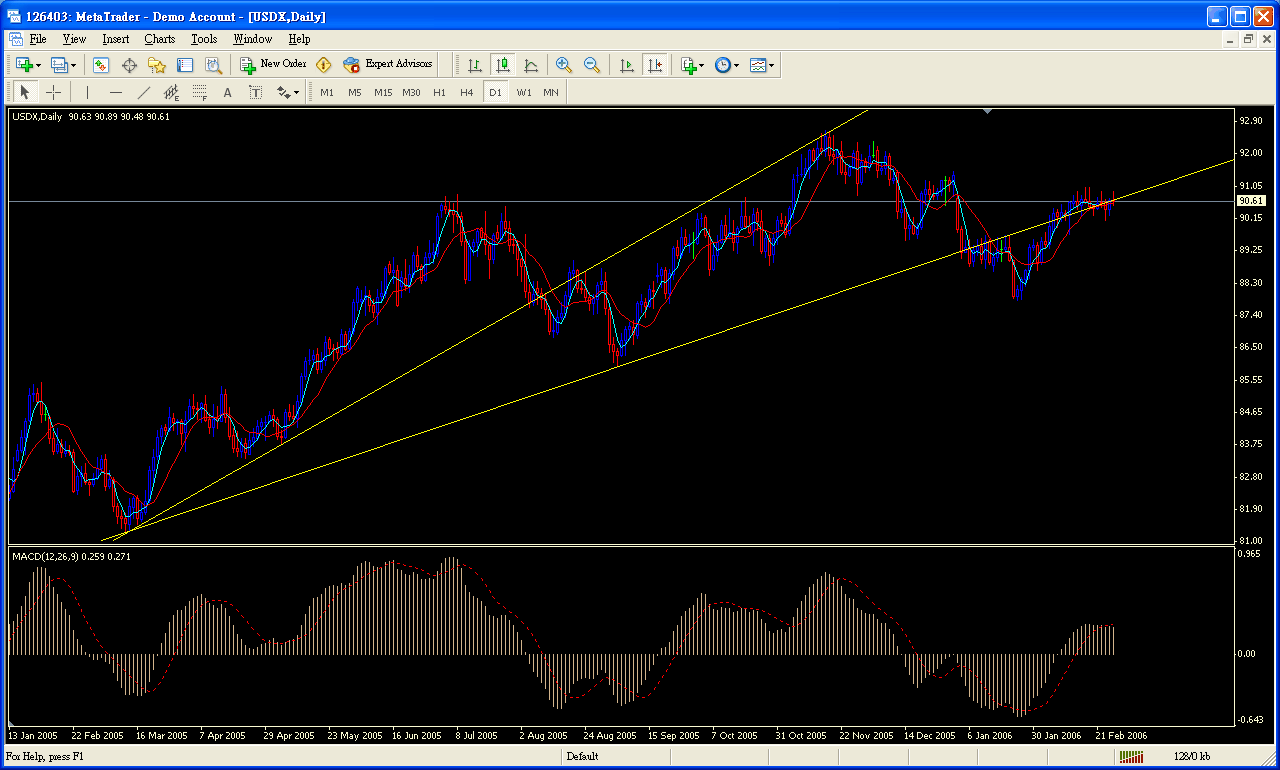
Task: Switch to H4 timeframe
Action: (x=467, y=92)
